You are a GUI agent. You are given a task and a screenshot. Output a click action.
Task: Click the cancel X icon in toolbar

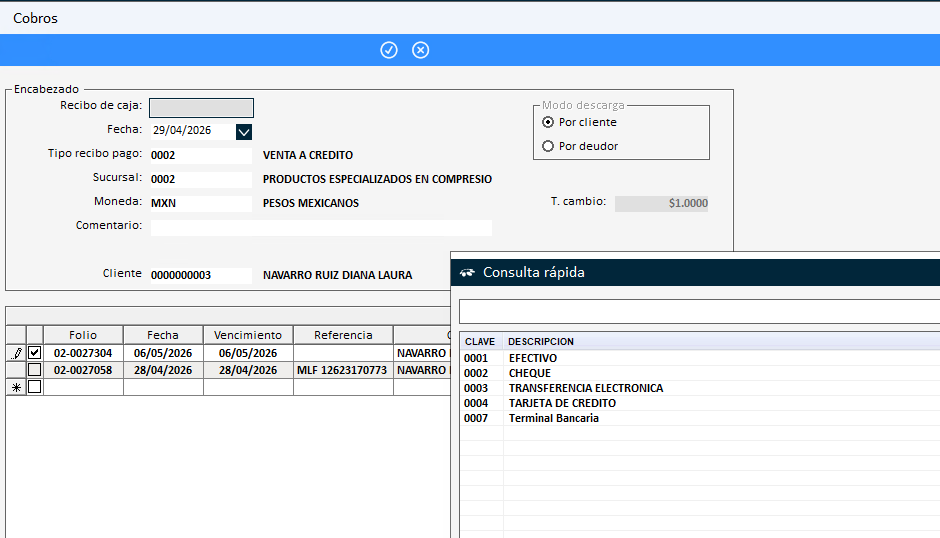[420, 50]
